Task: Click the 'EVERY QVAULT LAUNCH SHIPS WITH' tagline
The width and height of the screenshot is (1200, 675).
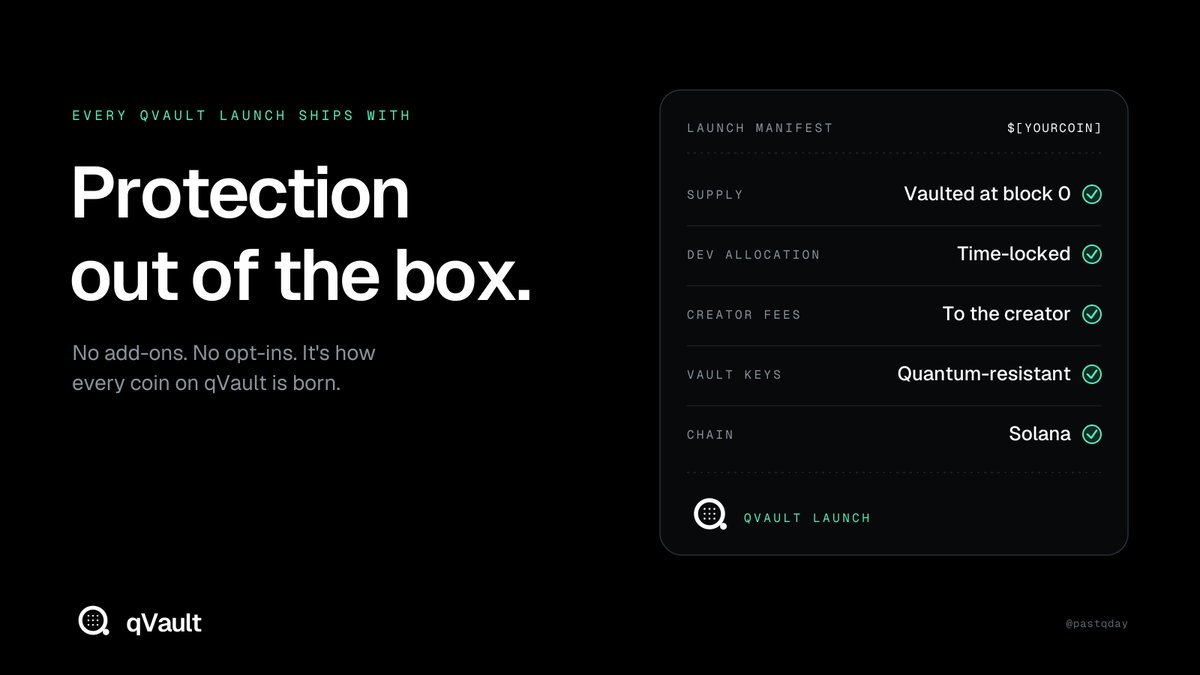Action: (241, 115)
